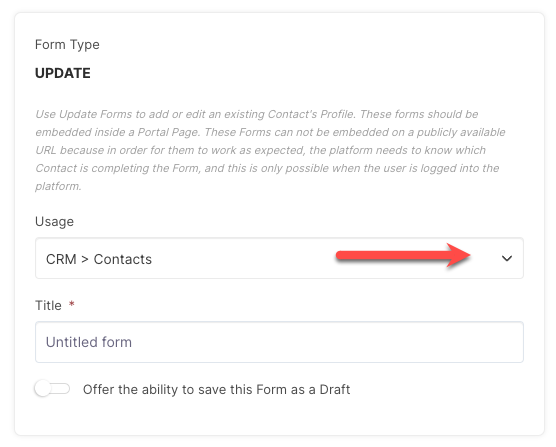Click the red arrow annotation

pos(403,255)
